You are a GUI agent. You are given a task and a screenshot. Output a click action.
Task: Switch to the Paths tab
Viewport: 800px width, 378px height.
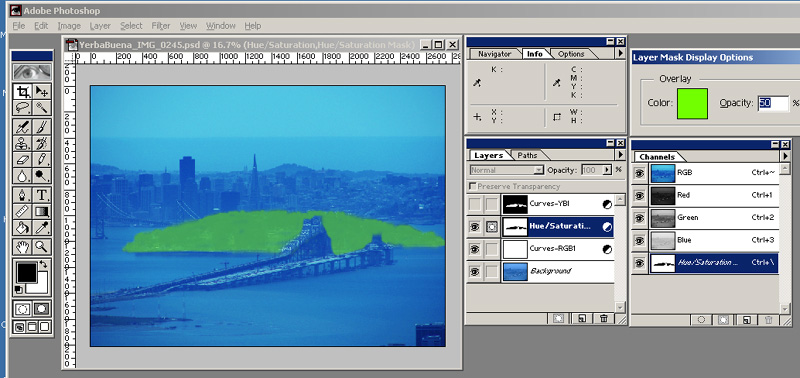pyautogui.click(x=527, y=155)
